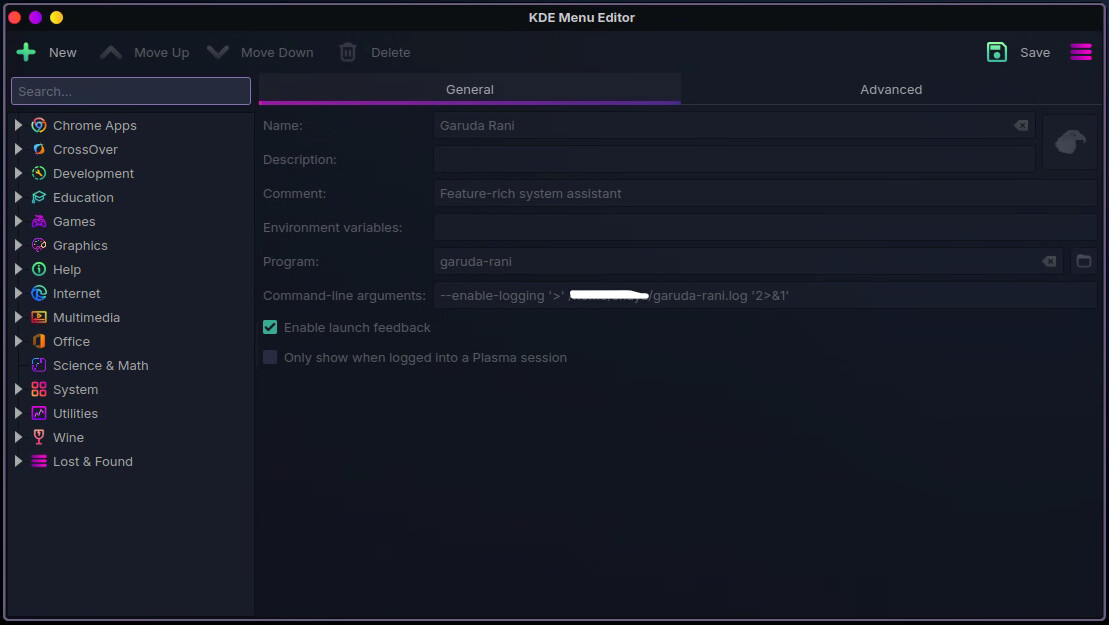Expand the Office tree node
The image size is (1109, 625).
point(18,342)
